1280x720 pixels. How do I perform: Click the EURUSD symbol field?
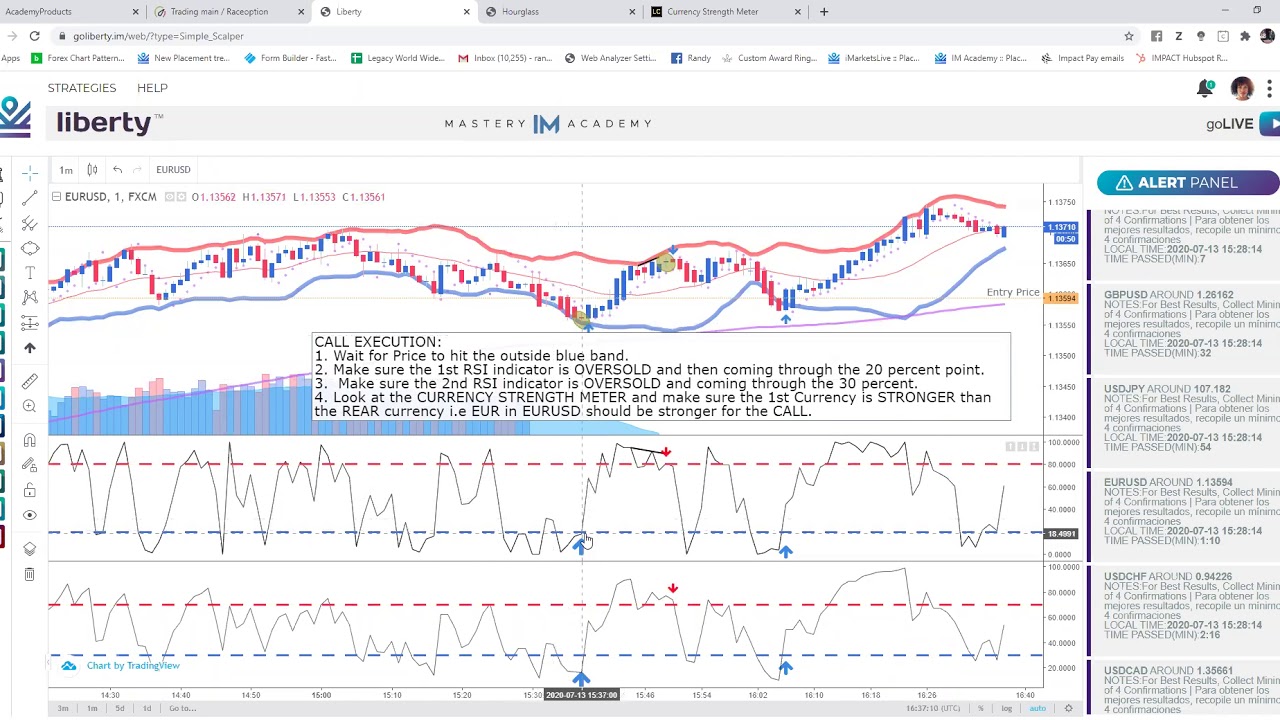[173, 170]
